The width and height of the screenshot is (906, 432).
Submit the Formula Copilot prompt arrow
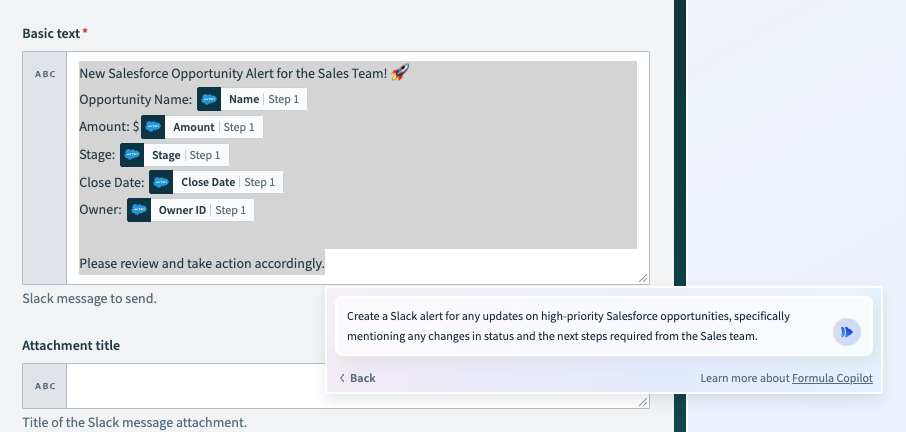click(846, 332)
